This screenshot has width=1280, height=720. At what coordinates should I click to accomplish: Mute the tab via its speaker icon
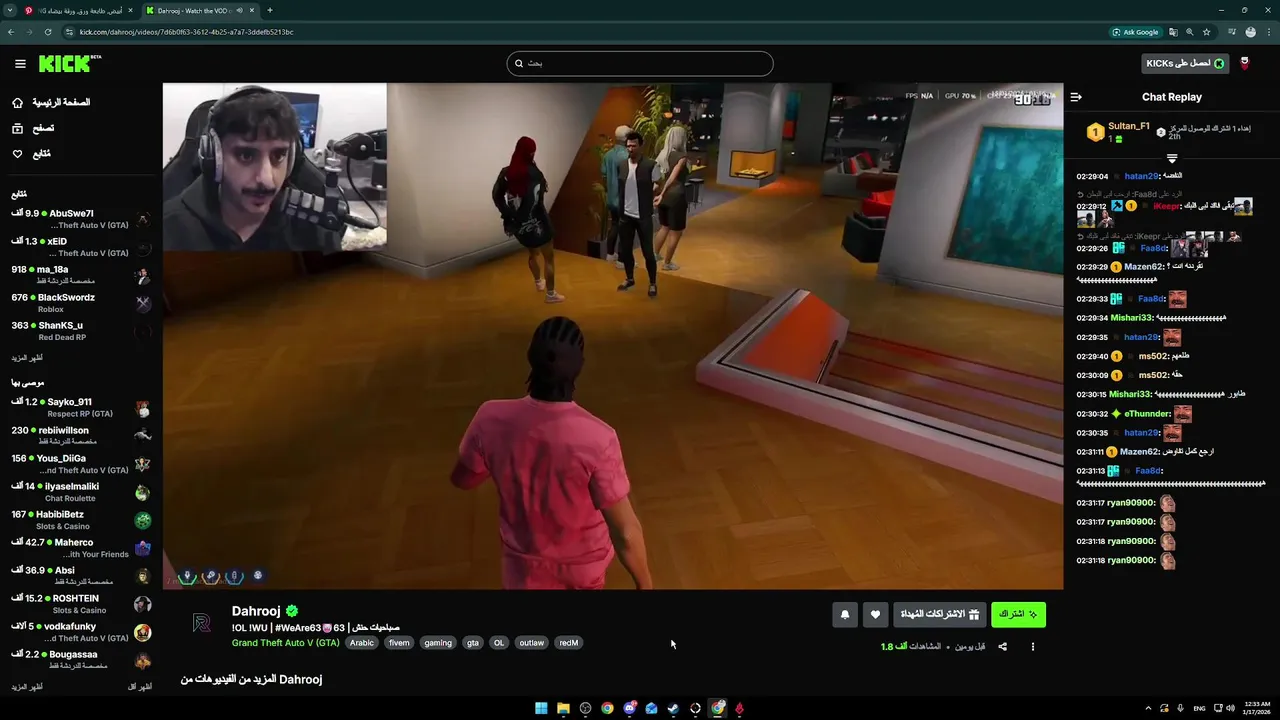point(239,10)
